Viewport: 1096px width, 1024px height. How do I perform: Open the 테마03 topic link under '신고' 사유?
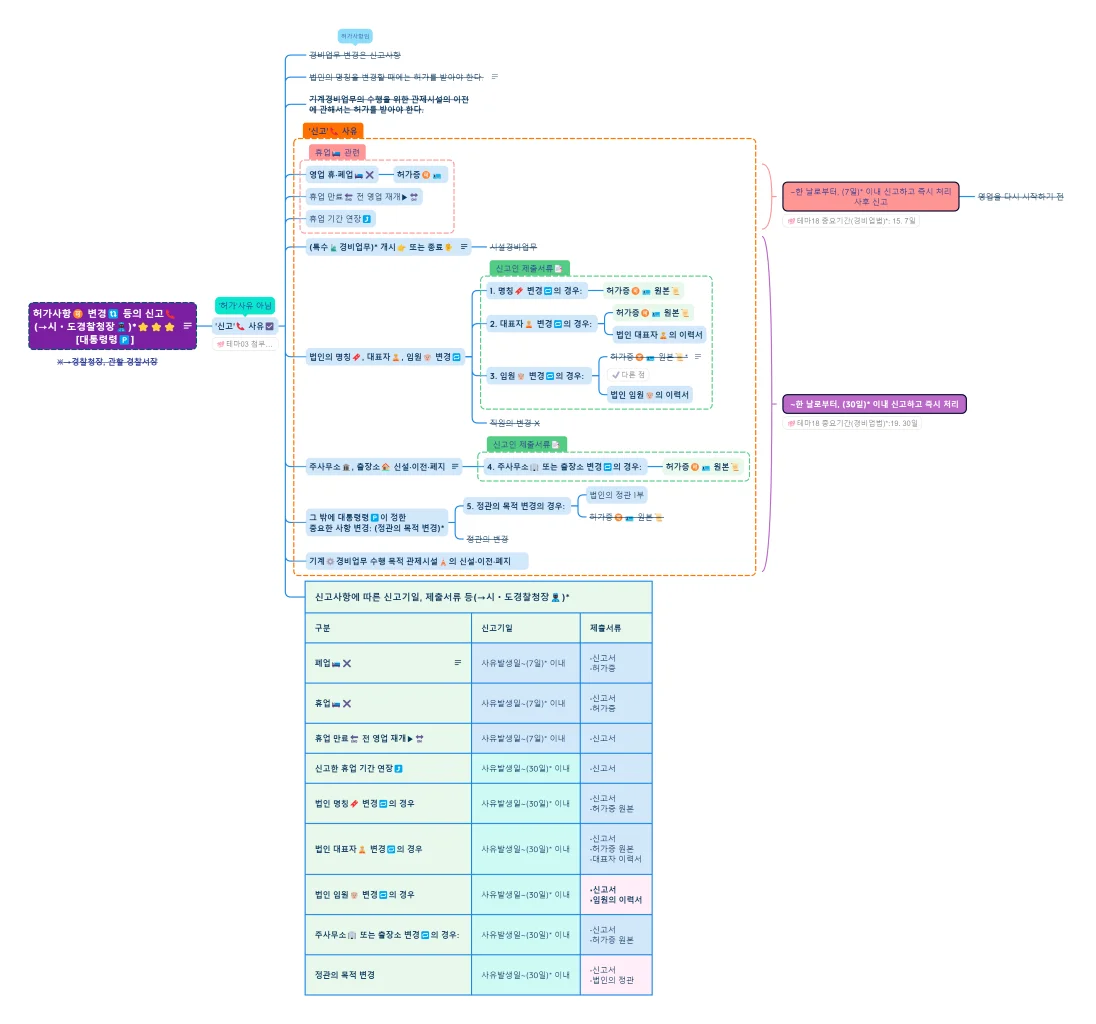click(244, 344)
